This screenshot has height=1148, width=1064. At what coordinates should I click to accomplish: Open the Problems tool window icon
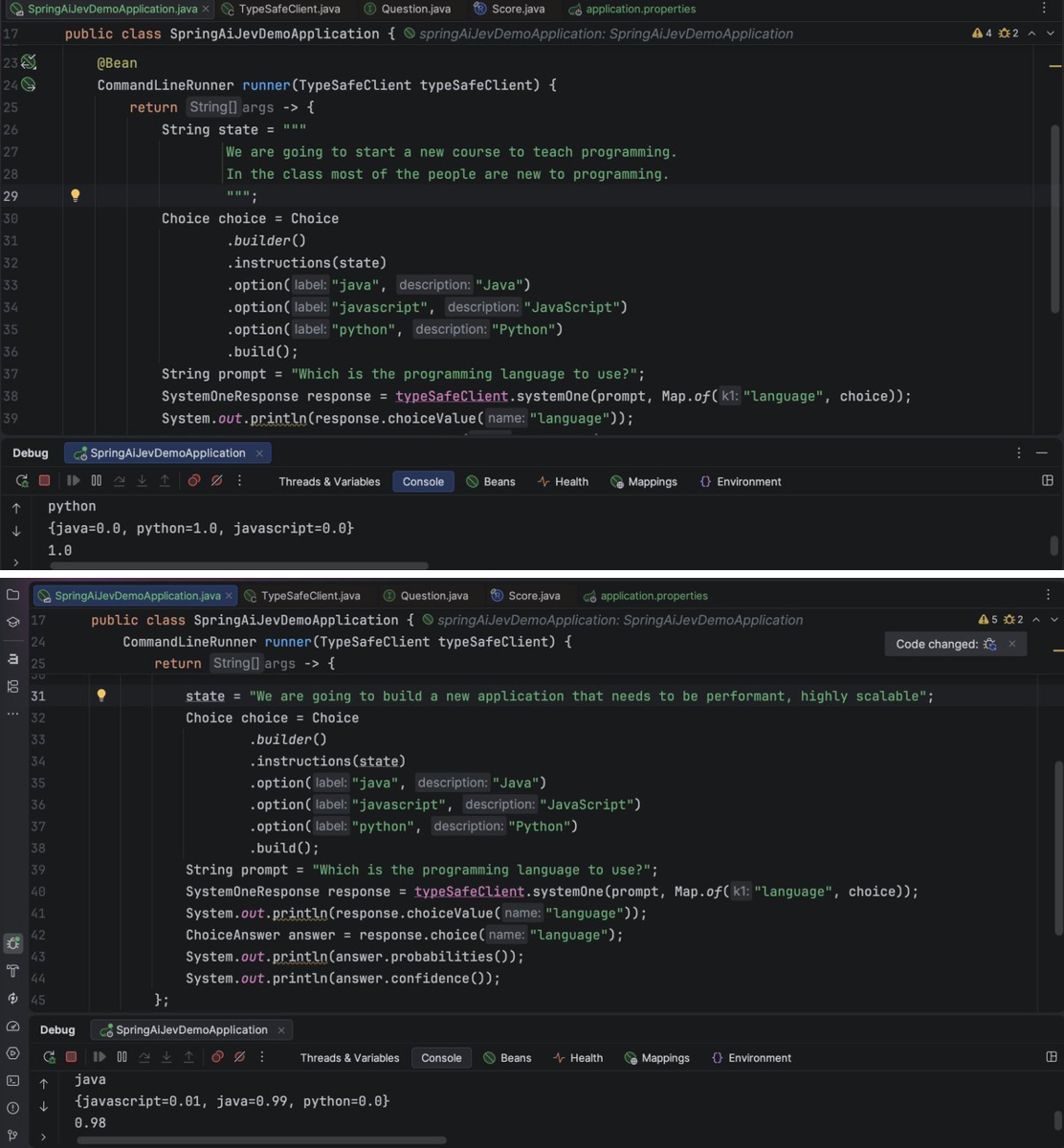[x=12, y=1108]
